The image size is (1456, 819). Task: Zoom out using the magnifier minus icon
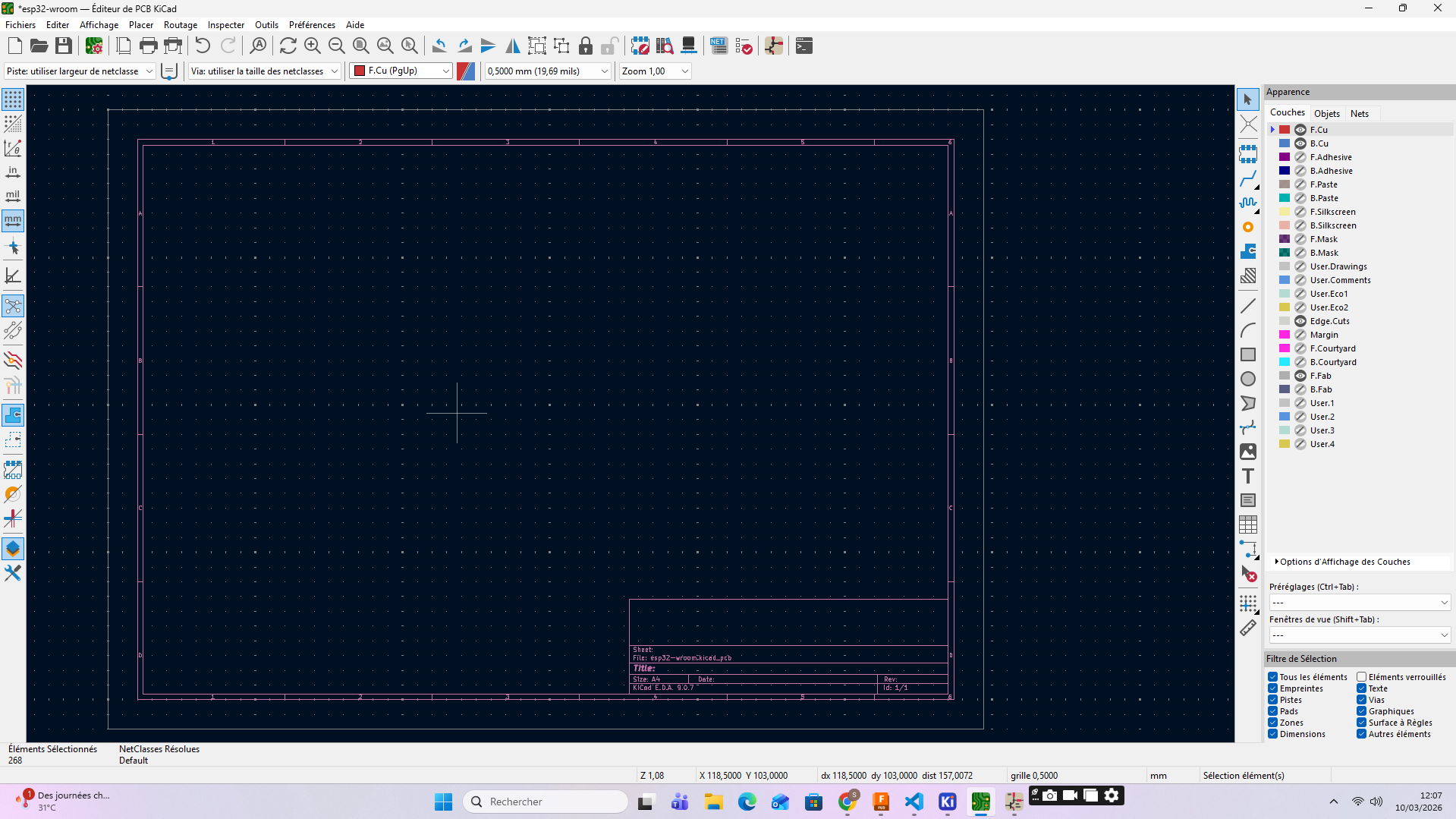(x=337, y=46)
